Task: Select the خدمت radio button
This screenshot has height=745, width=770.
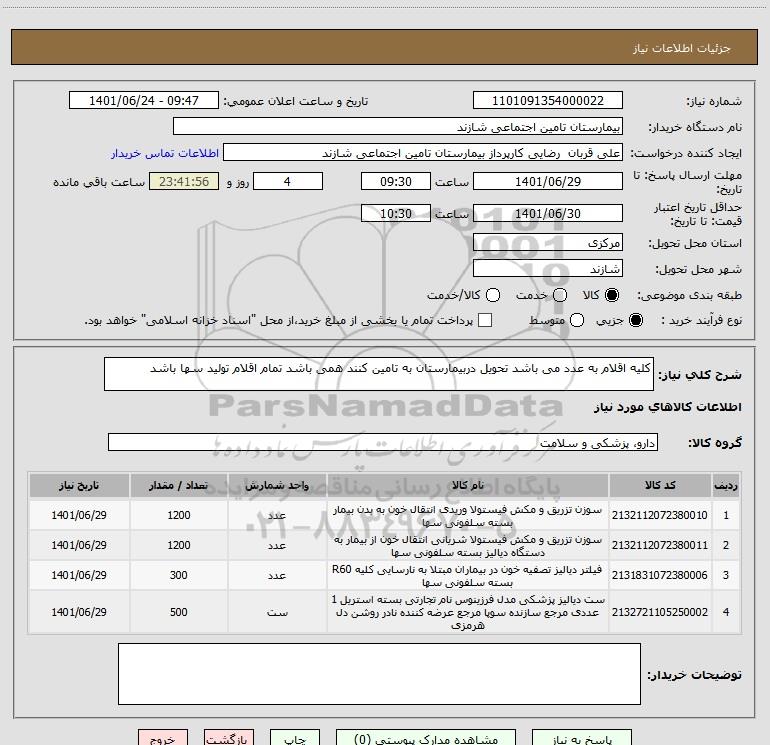Action: coord(560,295)
